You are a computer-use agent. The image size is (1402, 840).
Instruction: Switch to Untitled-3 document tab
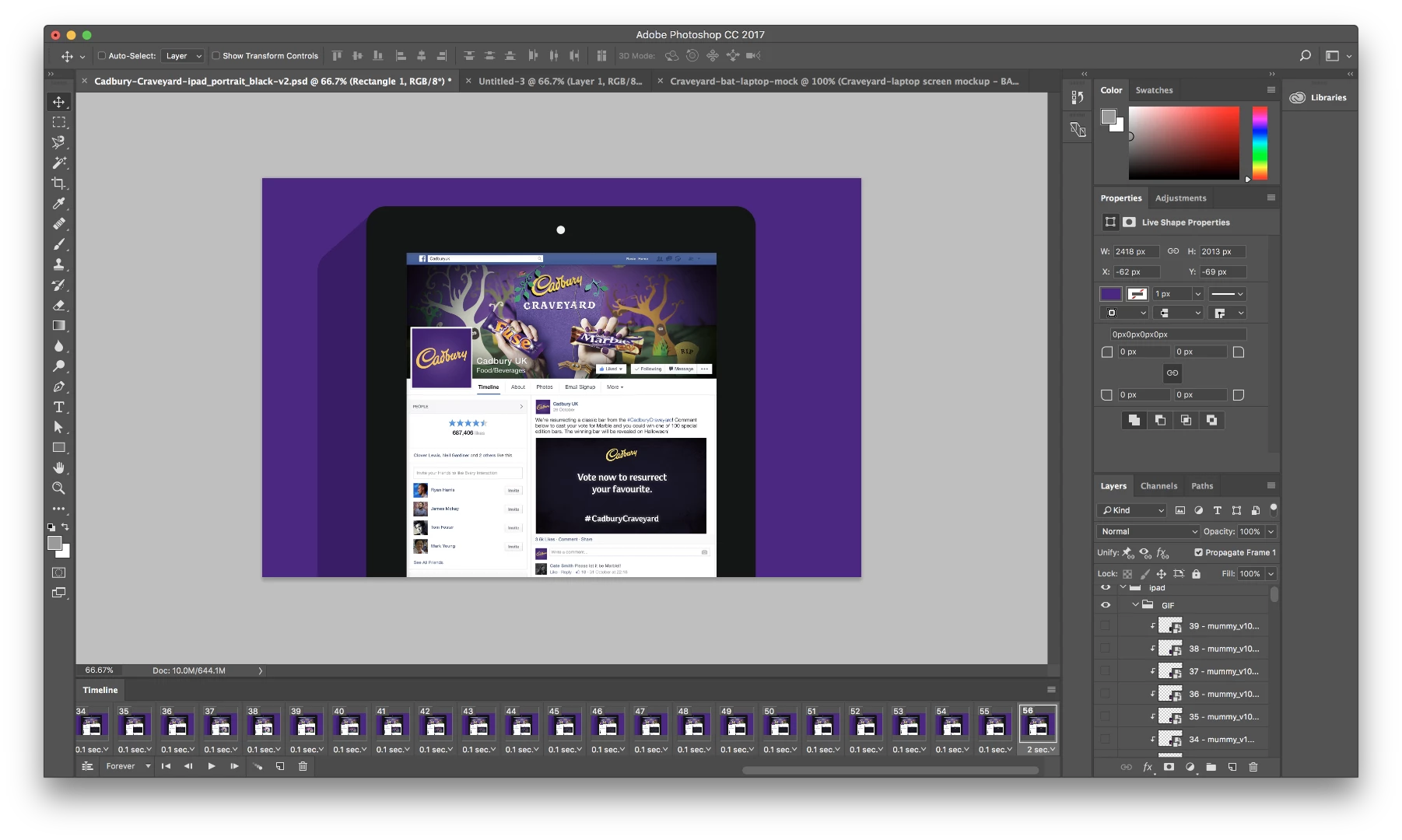[x=560, y=81]
